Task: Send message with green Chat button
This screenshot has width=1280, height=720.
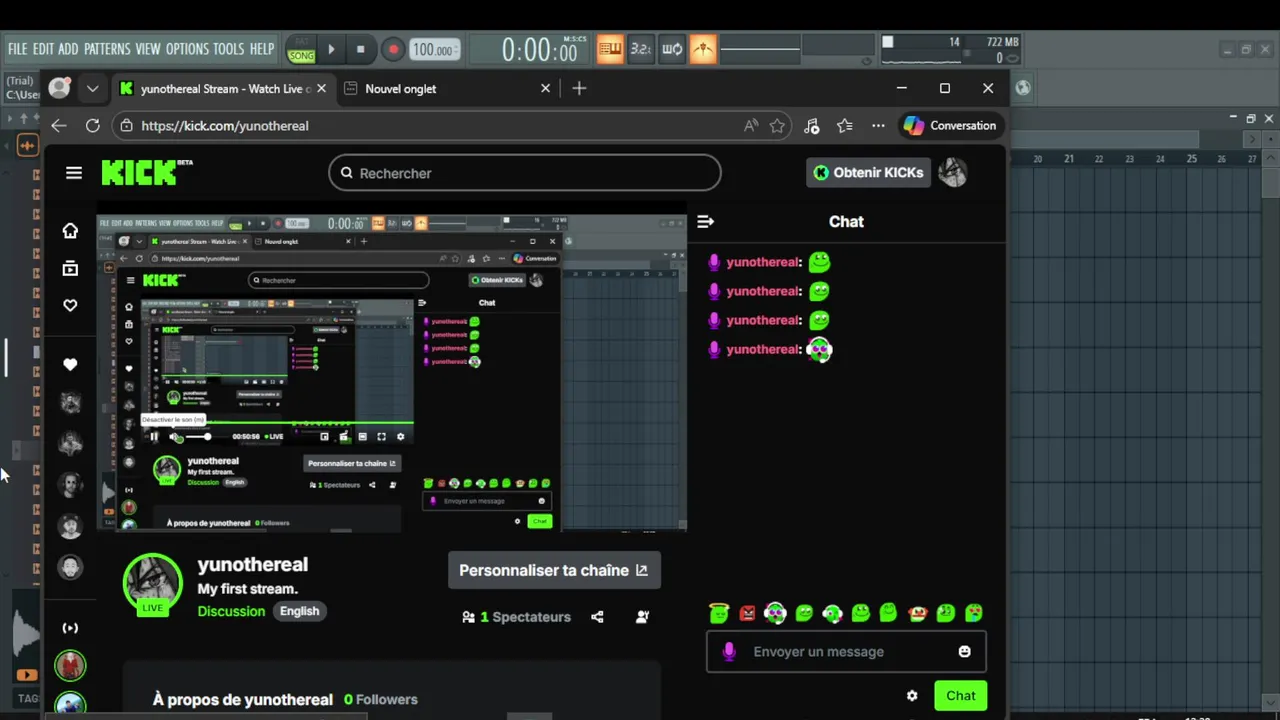Action: (x=960, y=696)
